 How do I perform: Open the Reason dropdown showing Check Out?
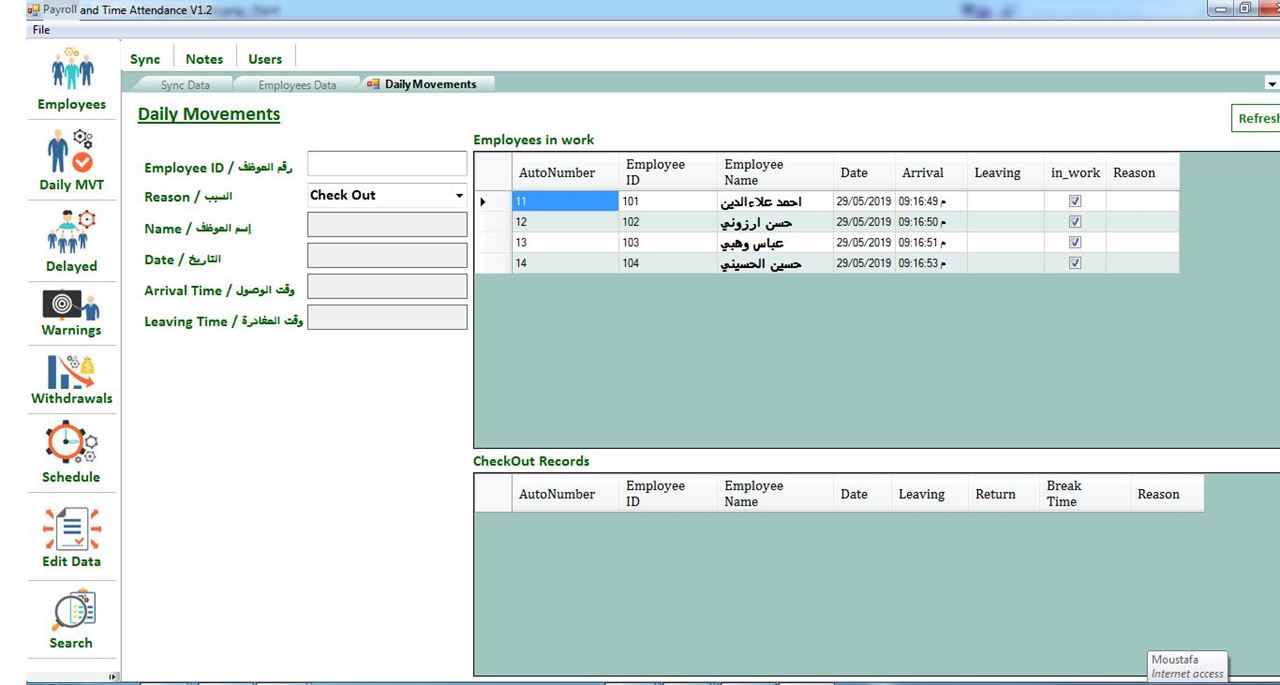tap(387, 196)
